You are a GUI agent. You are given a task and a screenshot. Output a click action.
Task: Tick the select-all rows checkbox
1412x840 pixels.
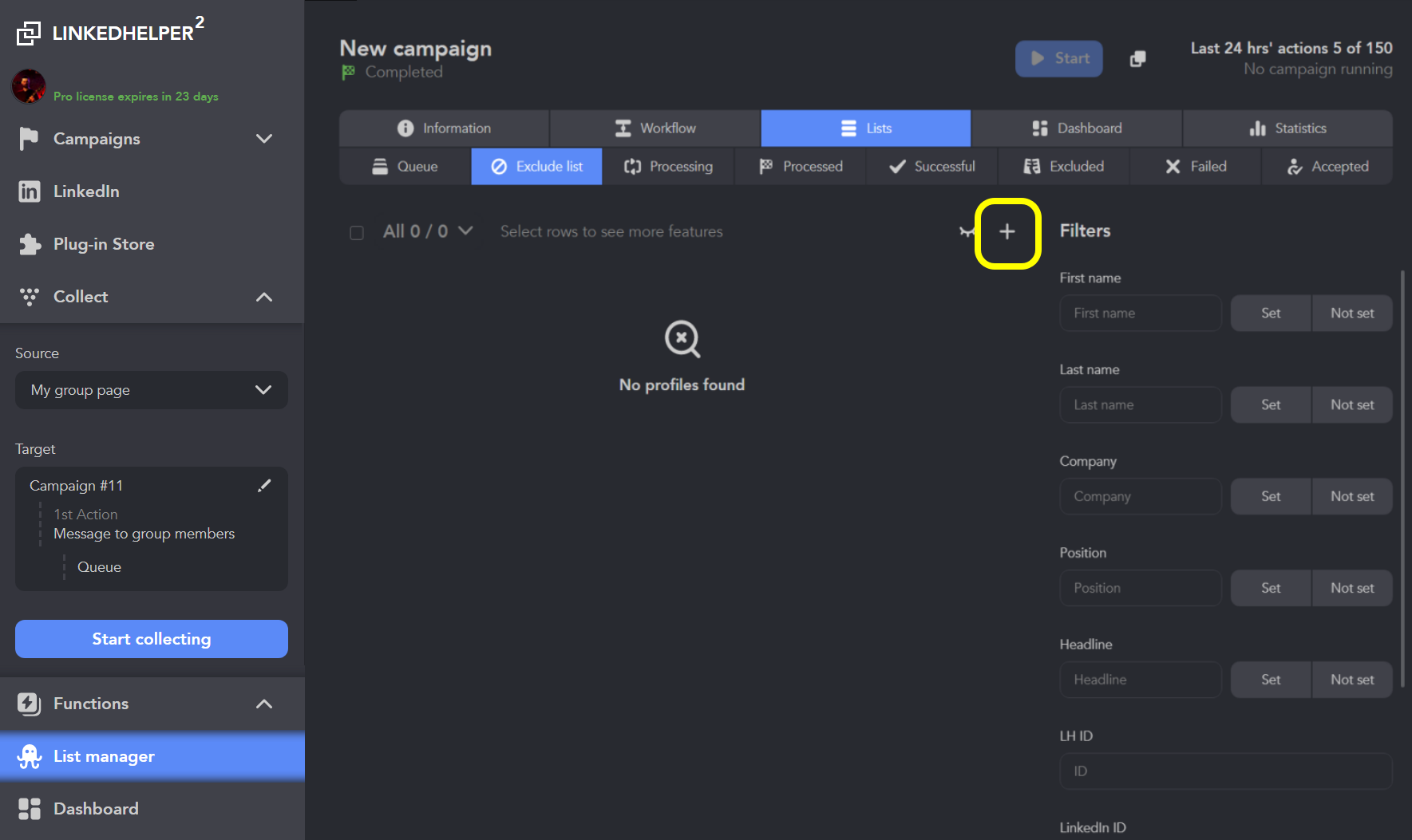(x=357, y=233)
